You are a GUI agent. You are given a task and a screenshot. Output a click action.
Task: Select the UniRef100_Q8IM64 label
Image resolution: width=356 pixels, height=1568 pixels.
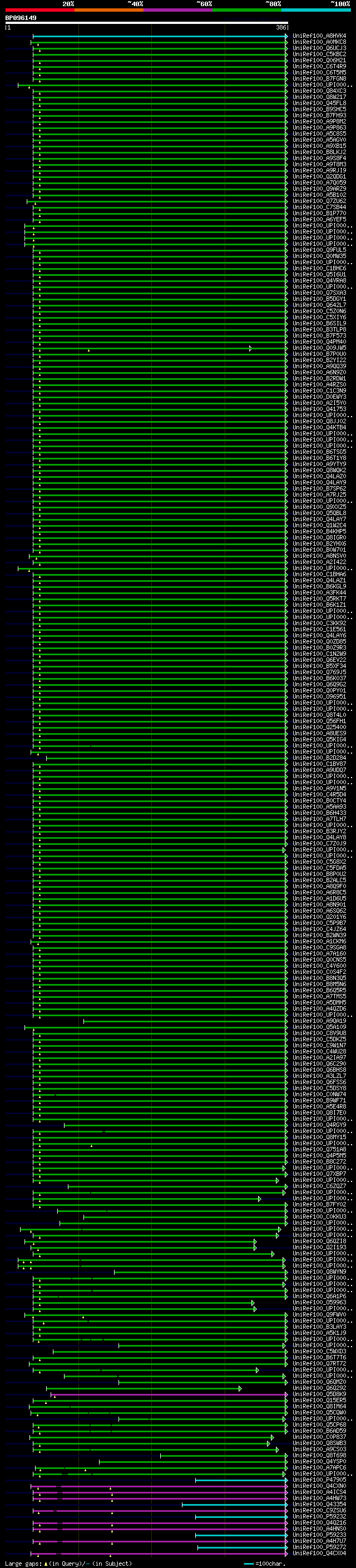tap(319, 1406)
